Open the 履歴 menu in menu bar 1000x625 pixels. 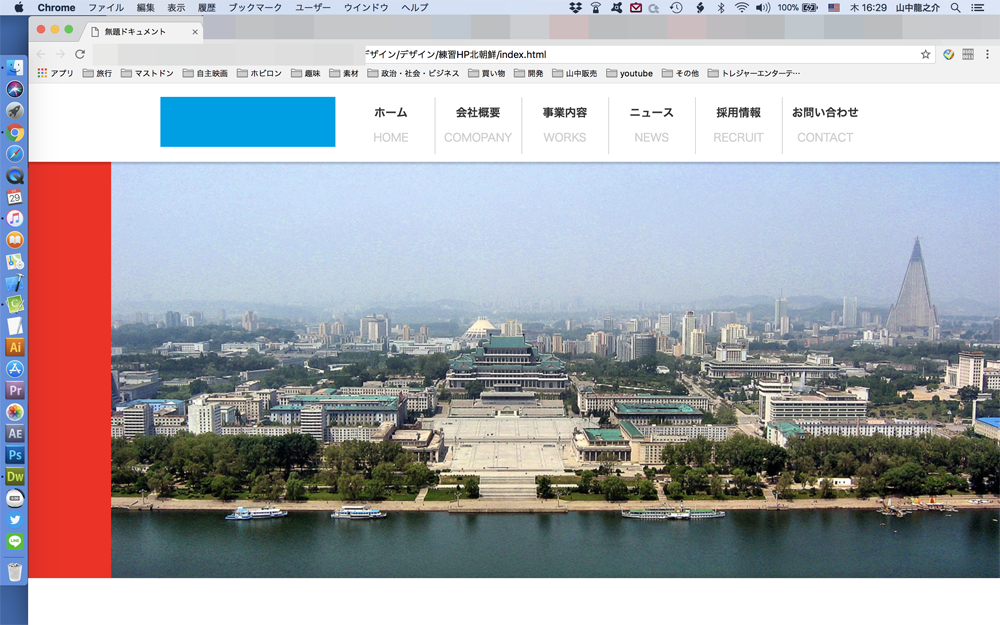[x=206, y=7]
